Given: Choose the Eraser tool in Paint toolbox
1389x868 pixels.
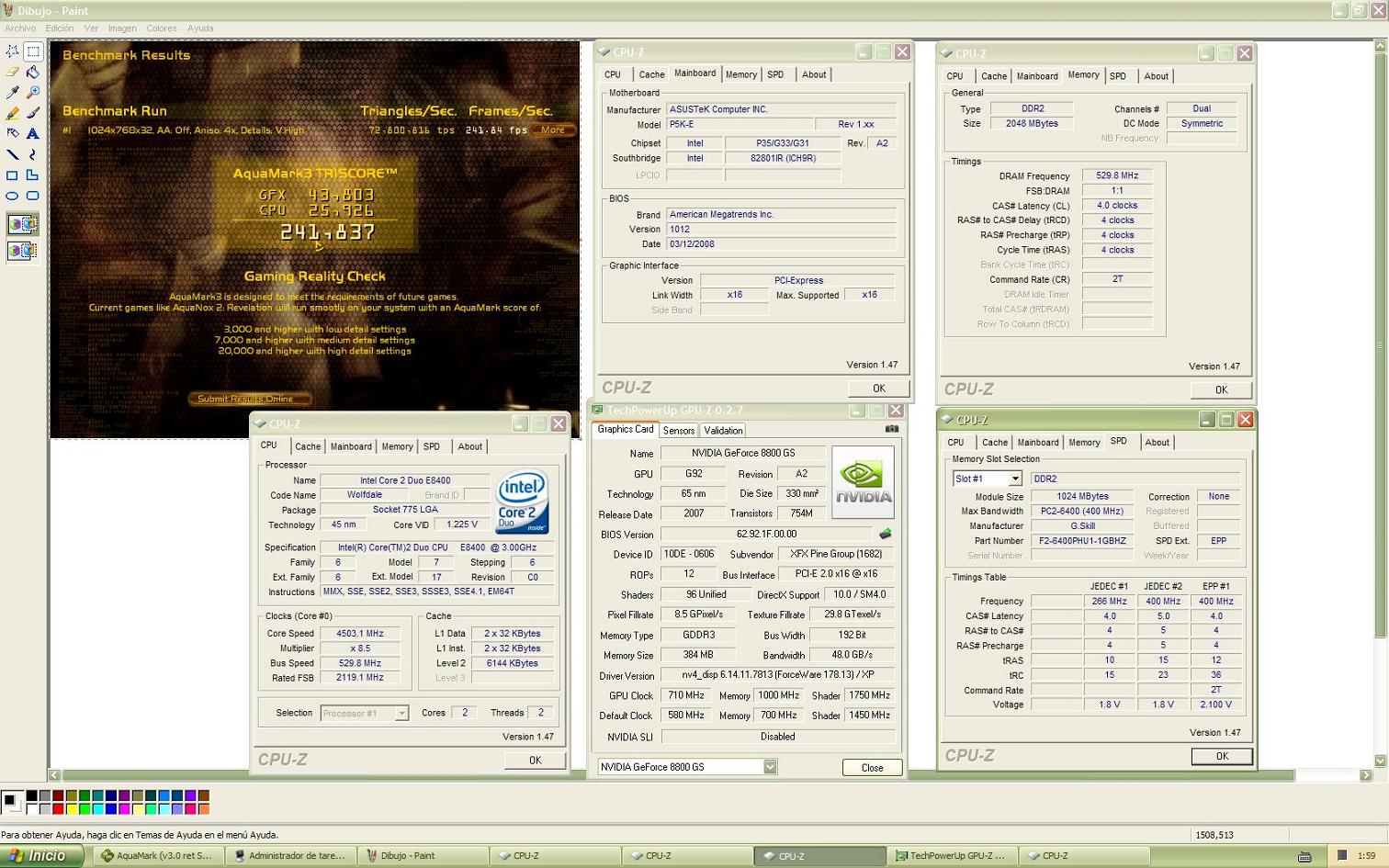Looking at the screenshot, I should (x=12, y=72).
